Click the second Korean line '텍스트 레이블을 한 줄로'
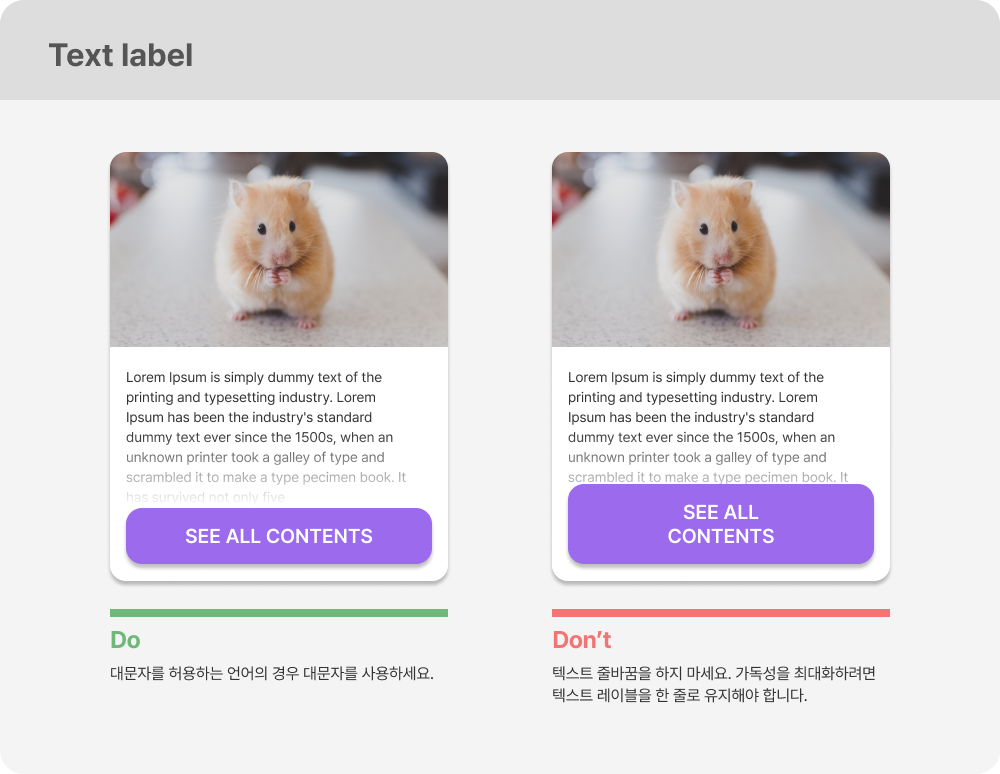1000x774 pixels. click(x=680, y=695)
